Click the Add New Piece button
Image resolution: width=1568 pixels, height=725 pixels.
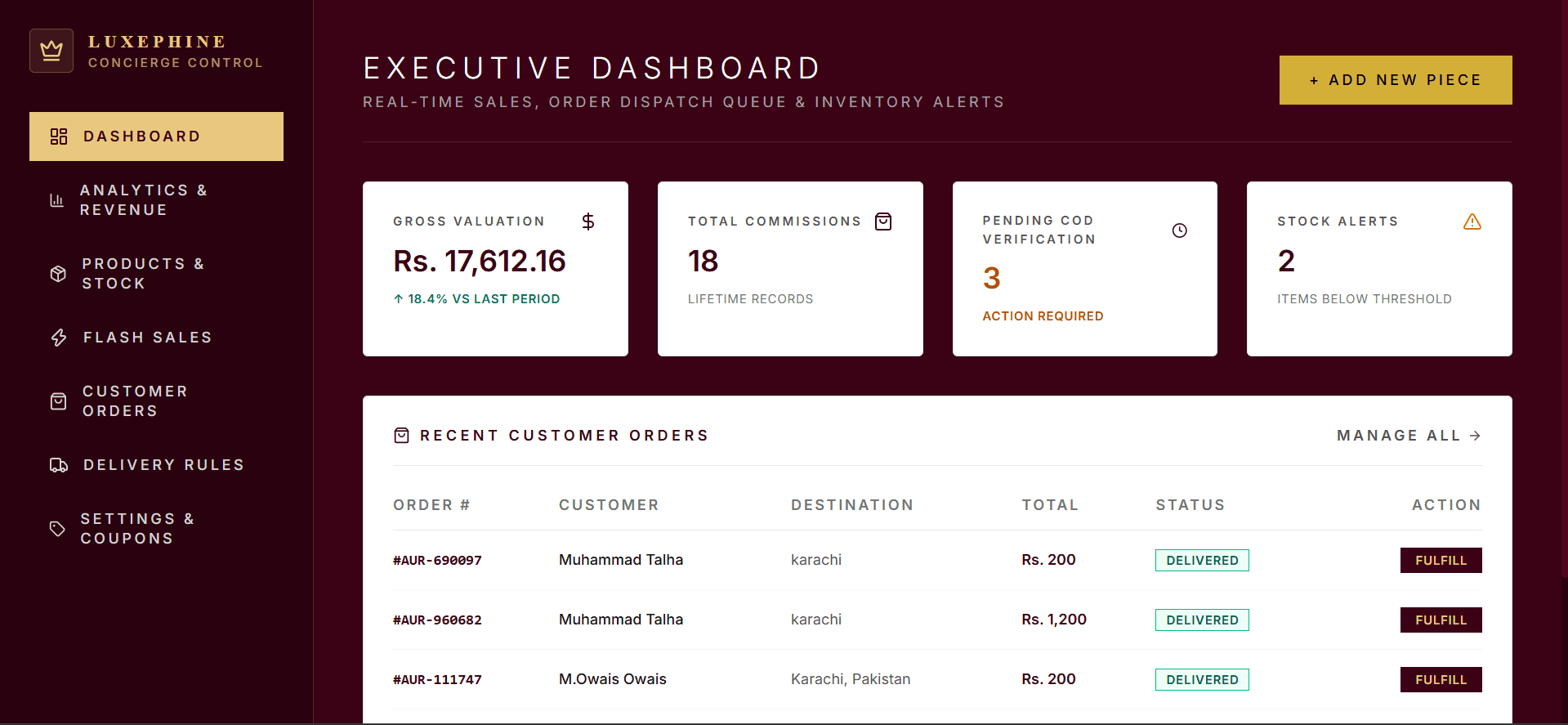[x=1396, y=80]
